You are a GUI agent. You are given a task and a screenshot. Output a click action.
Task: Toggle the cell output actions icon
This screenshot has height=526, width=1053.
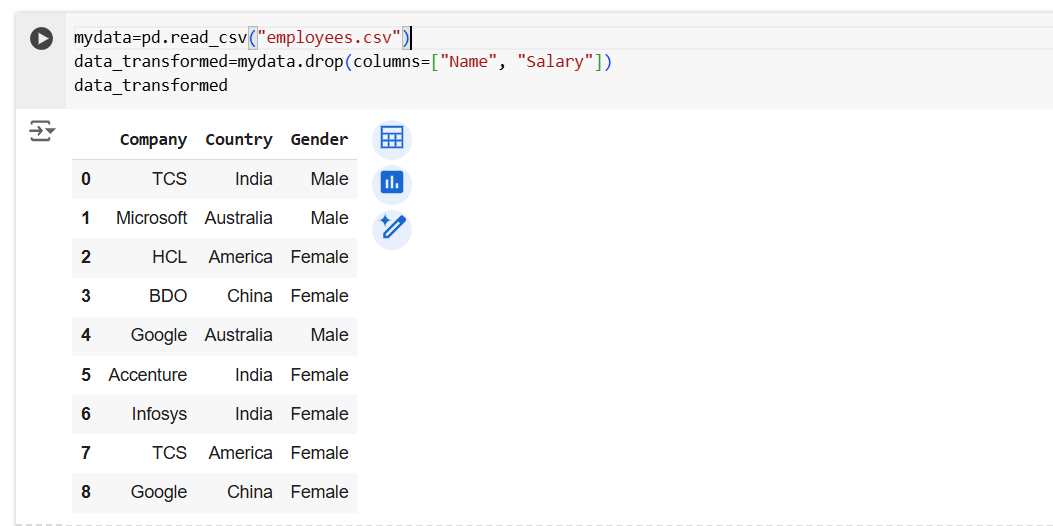(x=41, y=131)
